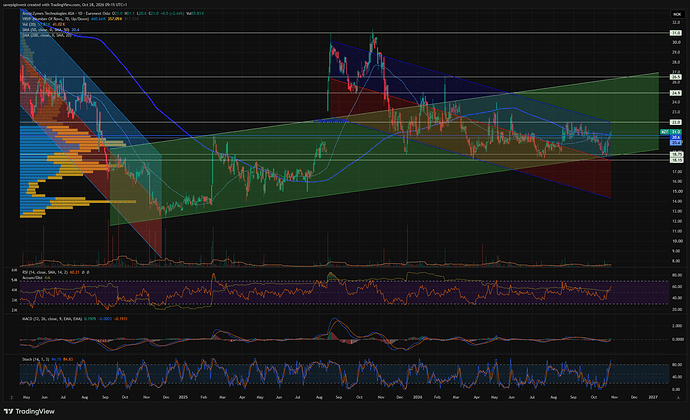The height and width of the screenshot is (420, 690).
Task: Click the green 21.0 last price label
Action: click(x=675, y=132)
